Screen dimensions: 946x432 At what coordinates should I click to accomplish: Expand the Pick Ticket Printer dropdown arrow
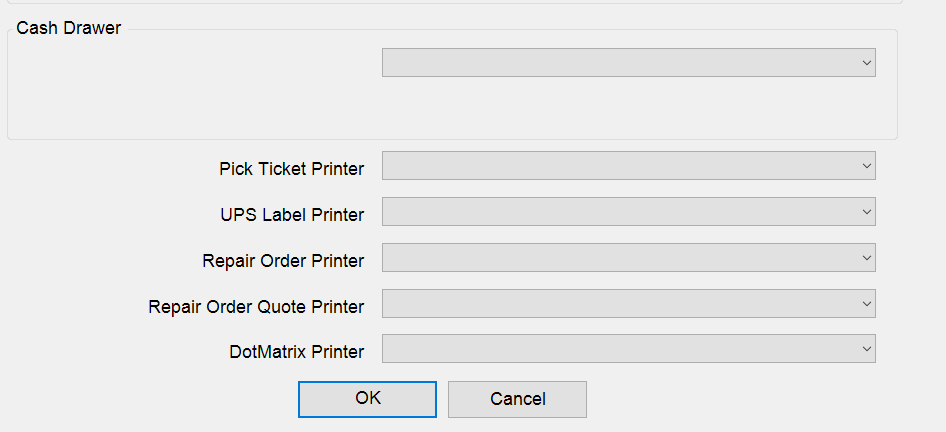[x=866, y=166]
